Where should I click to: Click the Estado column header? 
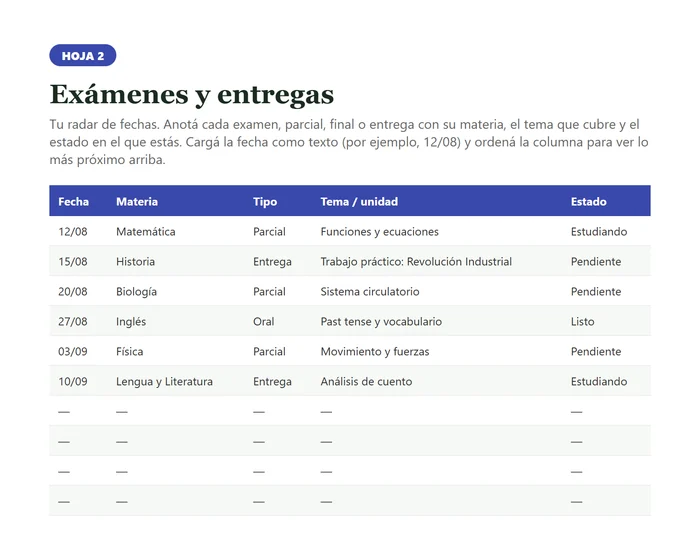pyautogui.click(x=588, y=201)
